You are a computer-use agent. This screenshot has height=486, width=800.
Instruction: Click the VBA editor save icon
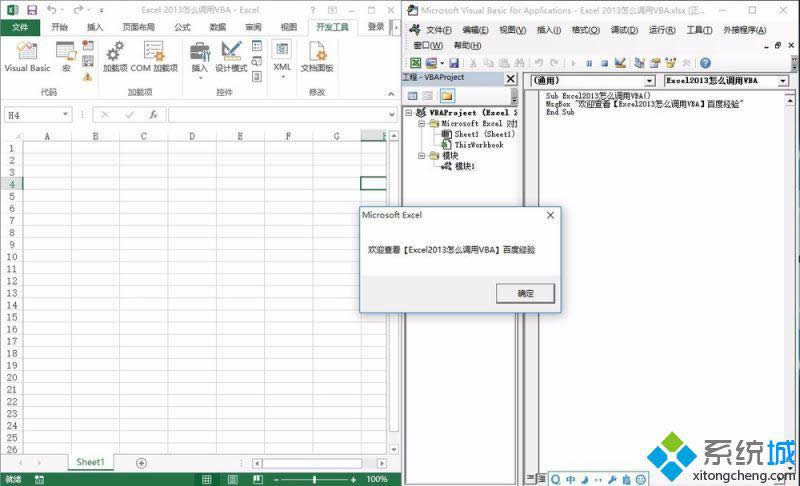(453, 63)
